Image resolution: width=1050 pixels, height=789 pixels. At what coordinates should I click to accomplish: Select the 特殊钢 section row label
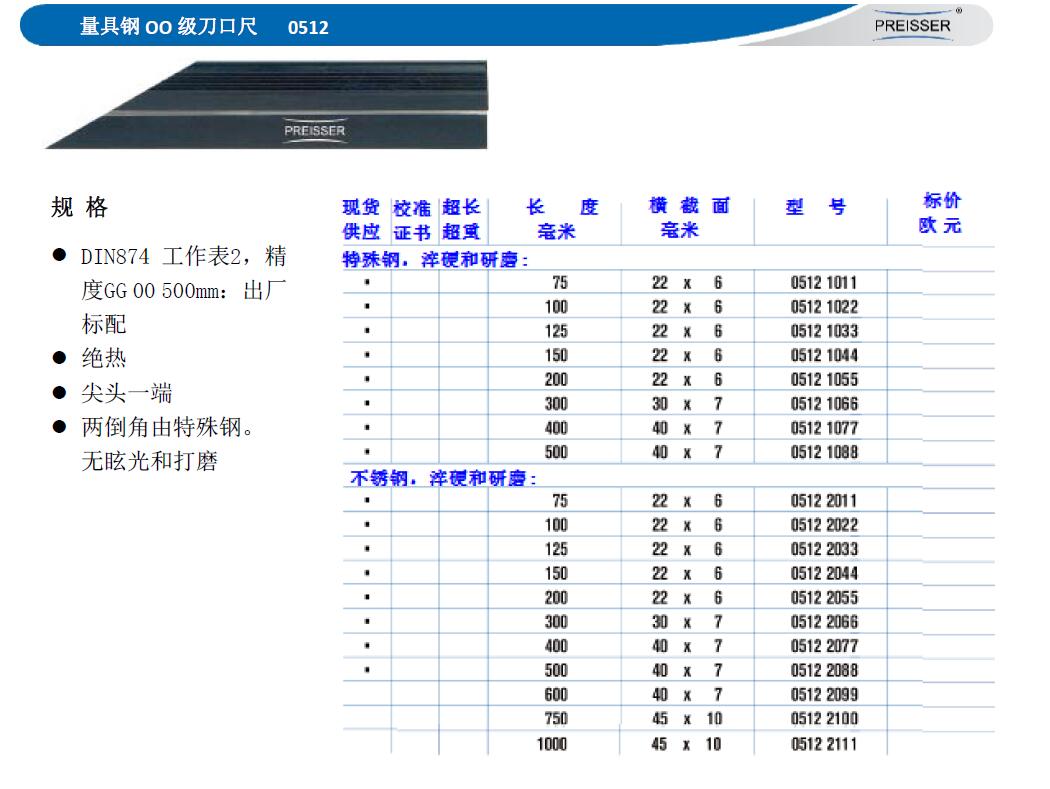tap(435, 260)
